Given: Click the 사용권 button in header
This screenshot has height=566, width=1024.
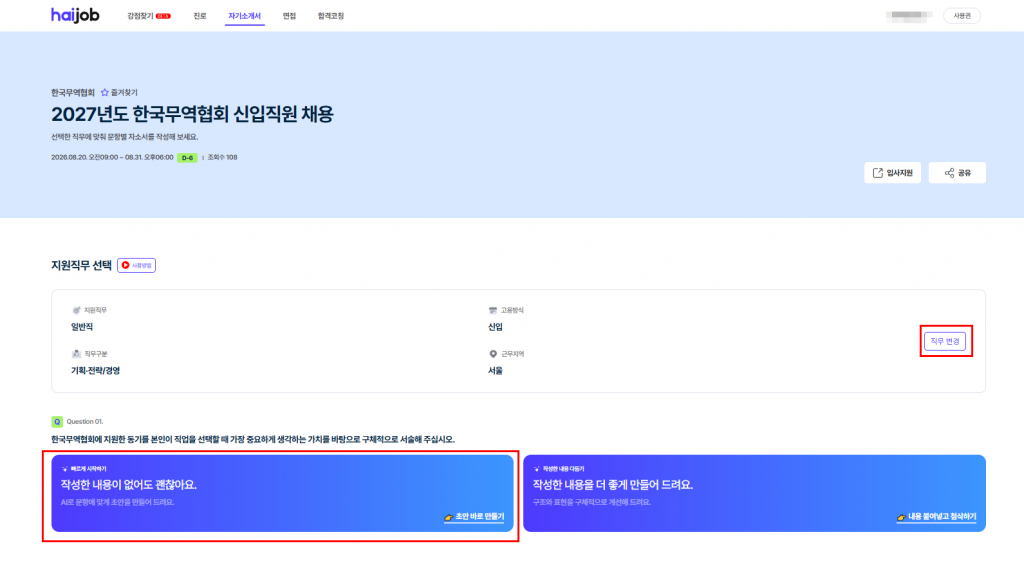Looking at the screenshot, I should click(x=962, y=16).
